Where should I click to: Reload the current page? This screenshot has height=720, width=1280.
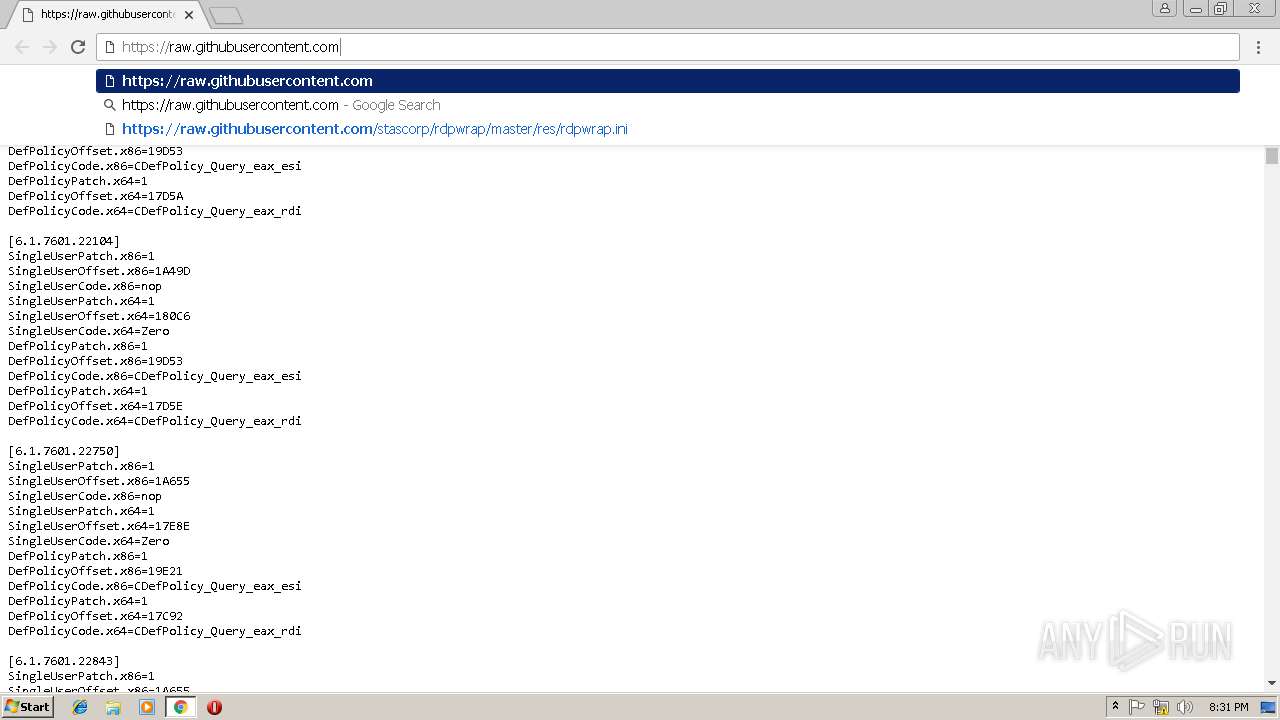coord(78,47)
